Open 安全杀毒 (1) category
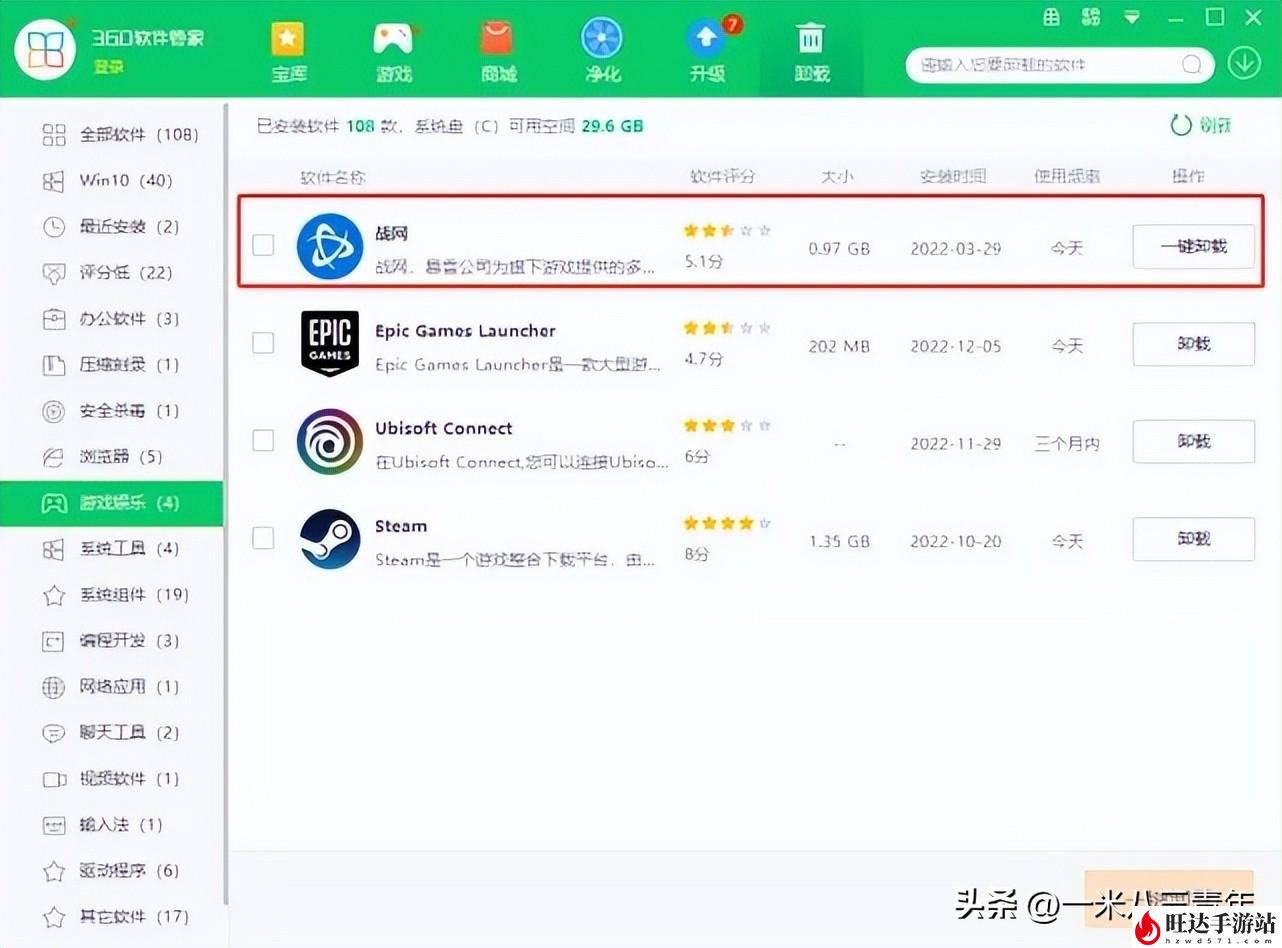 click(x=112, y=411)
